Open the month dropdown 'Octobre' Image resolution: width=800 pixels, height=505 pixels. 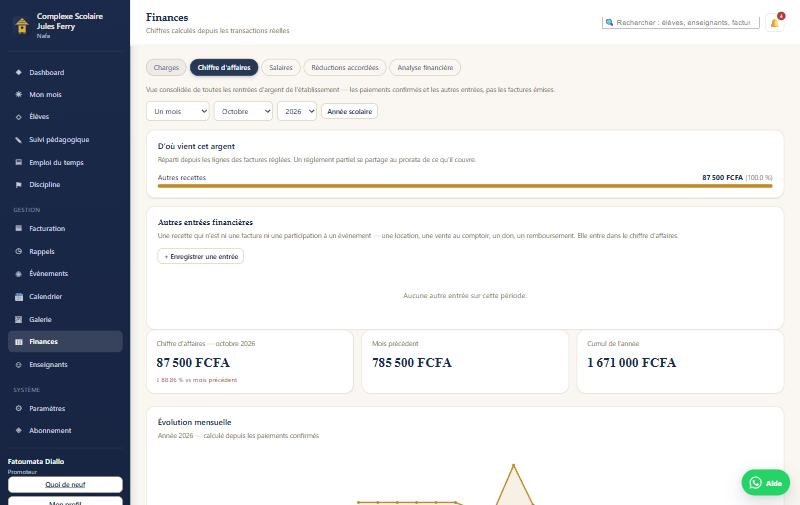[243, 111]
